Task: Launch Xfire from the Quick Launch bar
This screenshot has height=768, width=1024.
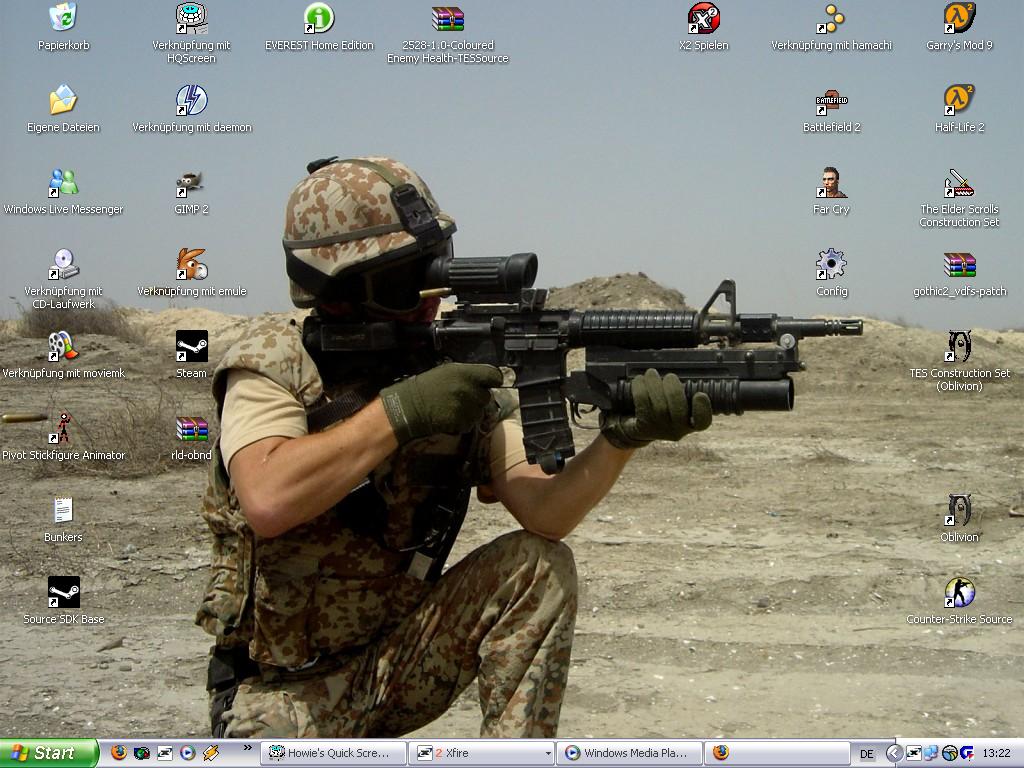Action: point(165,753)
